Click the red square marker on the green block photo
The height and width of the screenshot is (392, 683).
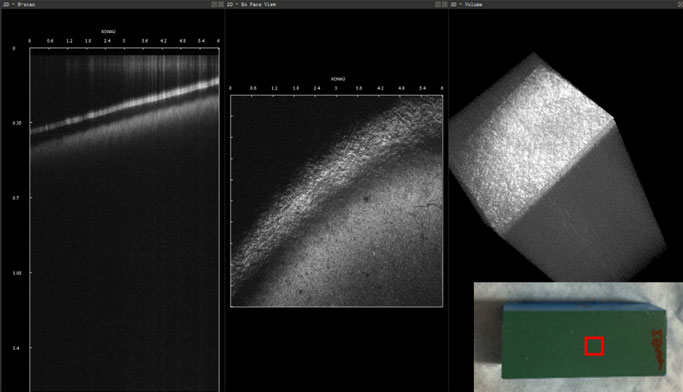594,346
